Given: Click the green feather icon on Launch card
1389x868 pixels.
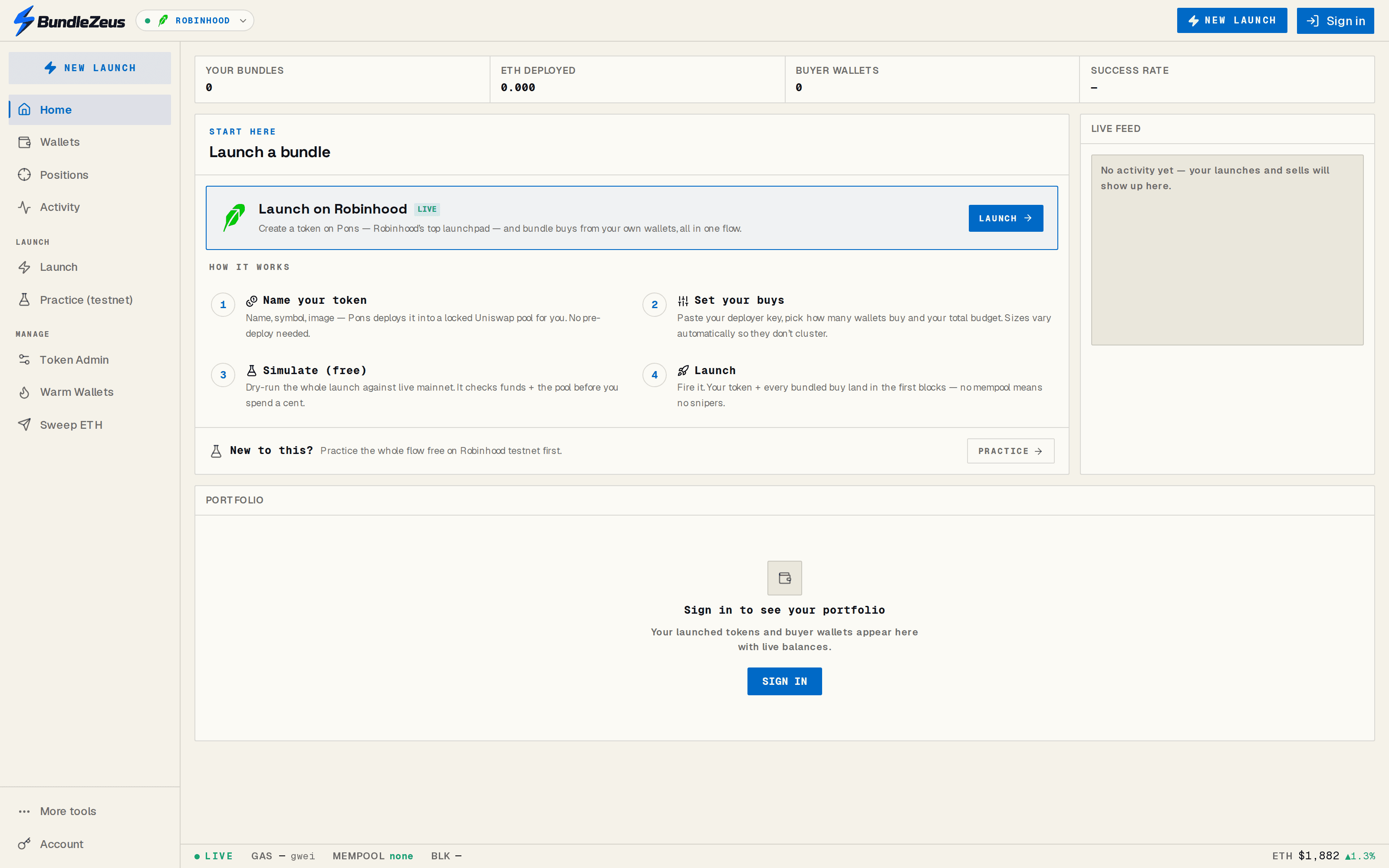Looking at the screenshot, I should (x=234, y=217).
